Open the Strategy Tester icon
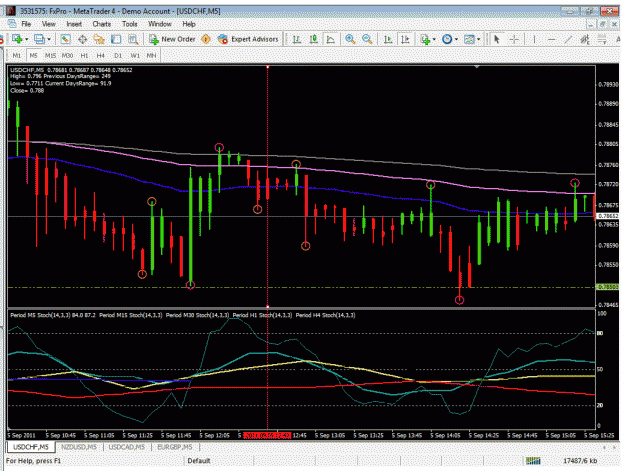625x471 pixels. [133, 39]
